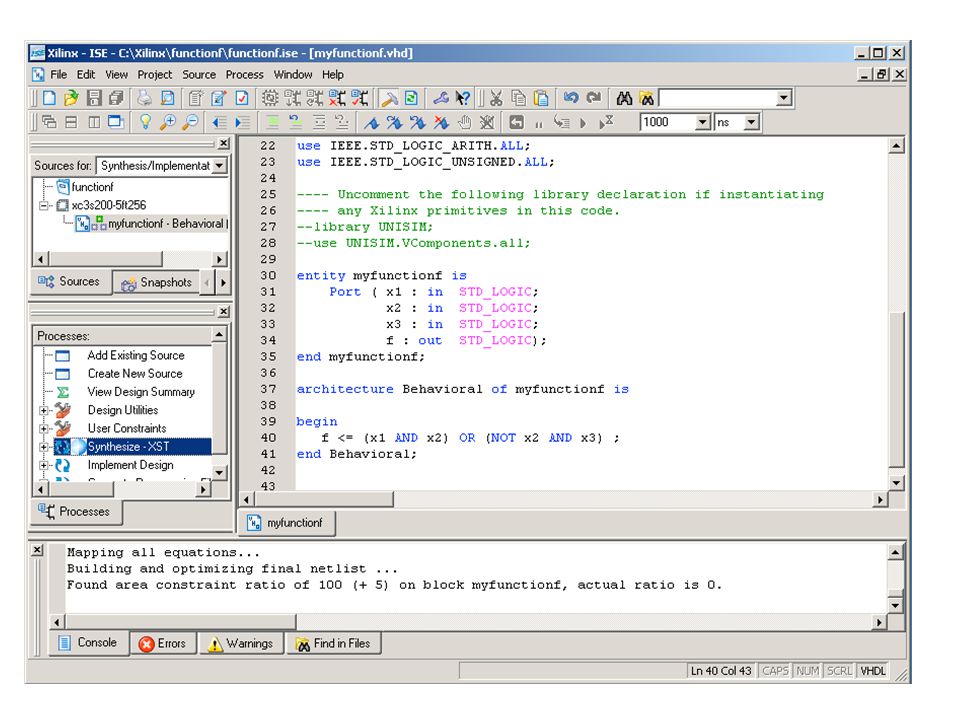Expand the Synthesize - XST process node

(x=43, y=447)
